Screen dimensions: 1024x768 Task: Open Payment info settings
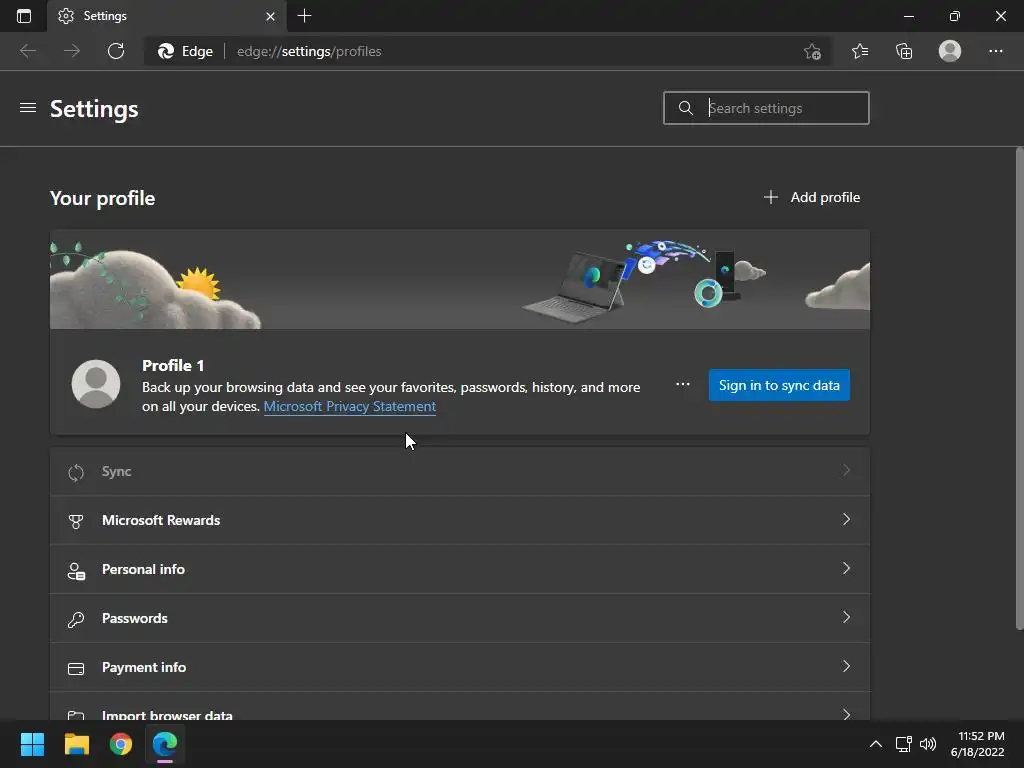(x=460, y=667)
